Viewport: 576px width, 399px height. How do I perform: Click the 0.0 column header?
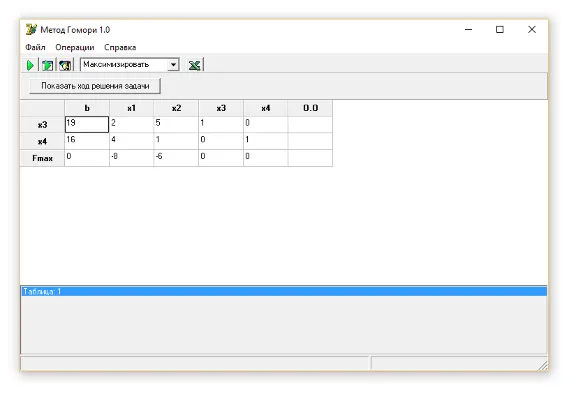(x=310, y=108)
